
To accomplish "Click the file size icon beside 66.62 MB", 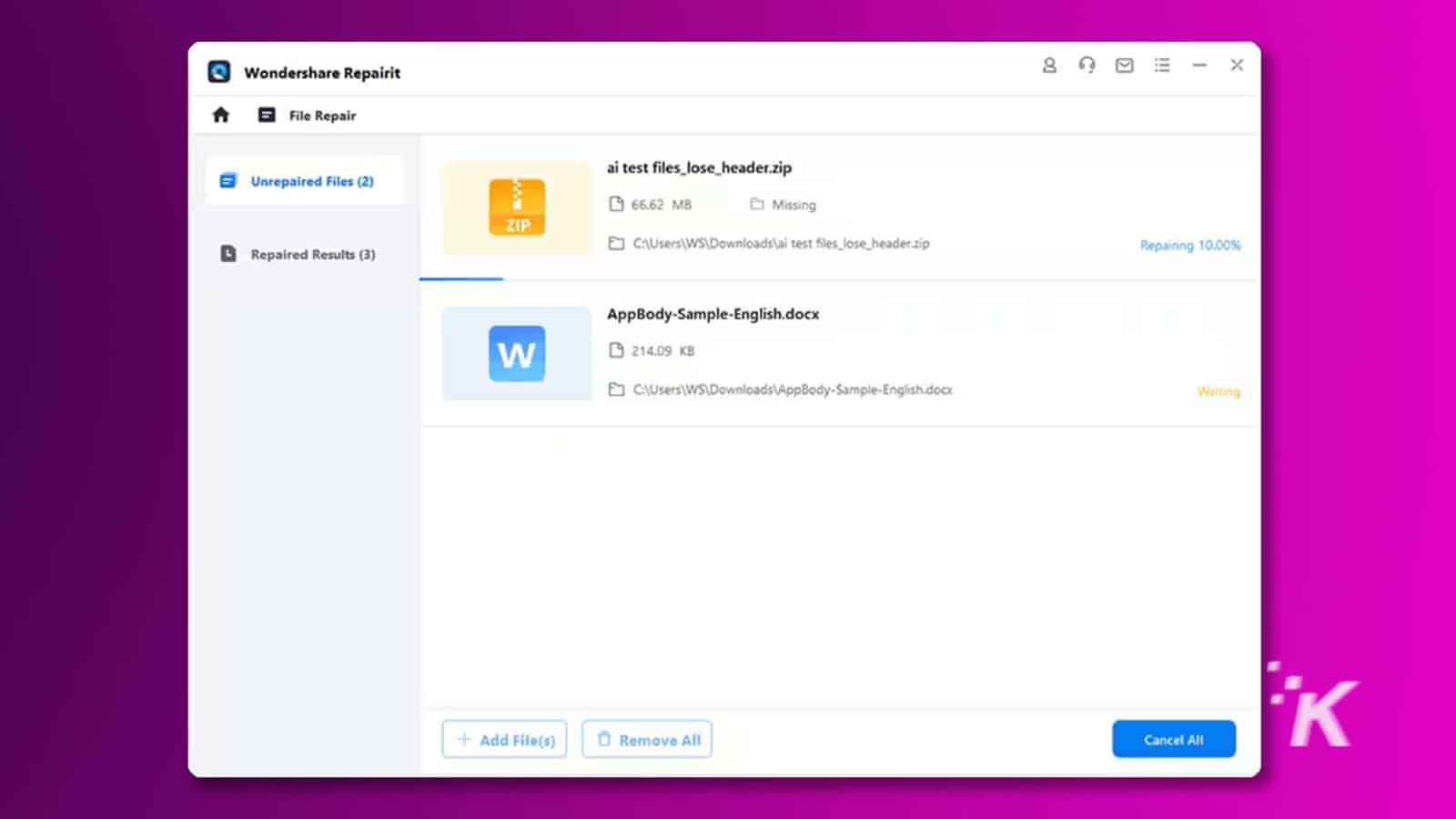I will pyautogui.click(x=616, y=204).
